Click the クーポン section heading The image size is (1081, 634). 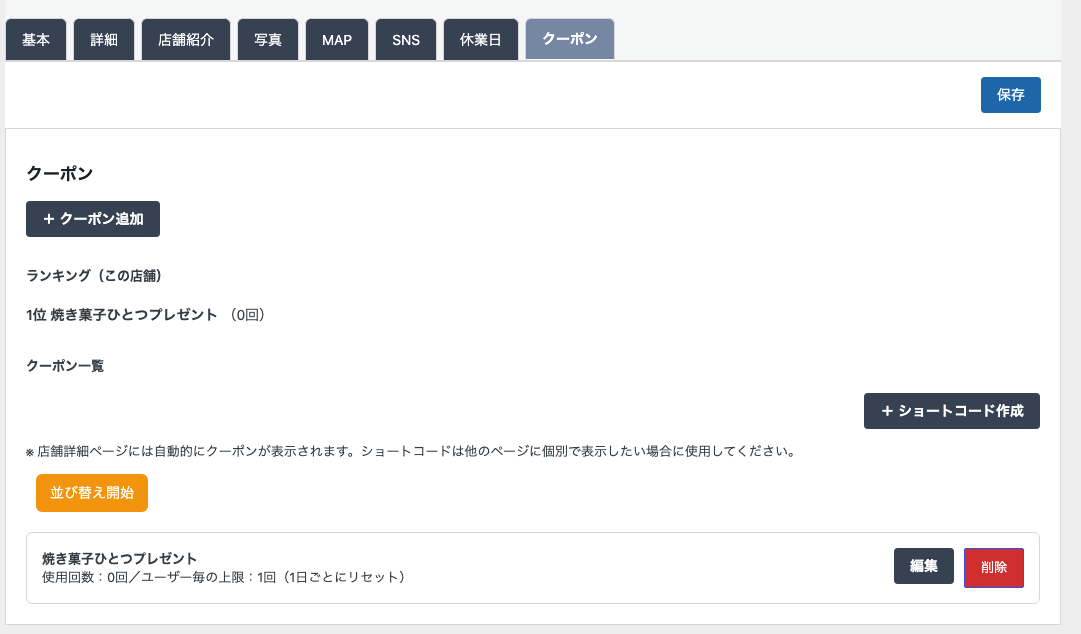tap(60, 174)
